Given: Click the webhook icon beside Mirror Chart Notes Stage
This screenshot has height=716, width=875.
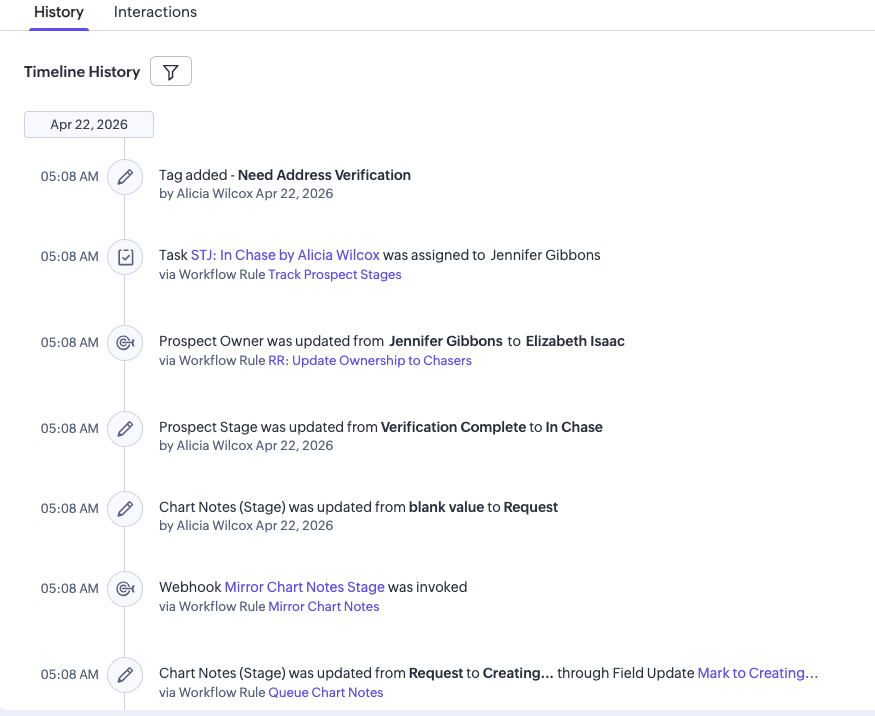Looking at the screenshot, I should tap(125, 589).
